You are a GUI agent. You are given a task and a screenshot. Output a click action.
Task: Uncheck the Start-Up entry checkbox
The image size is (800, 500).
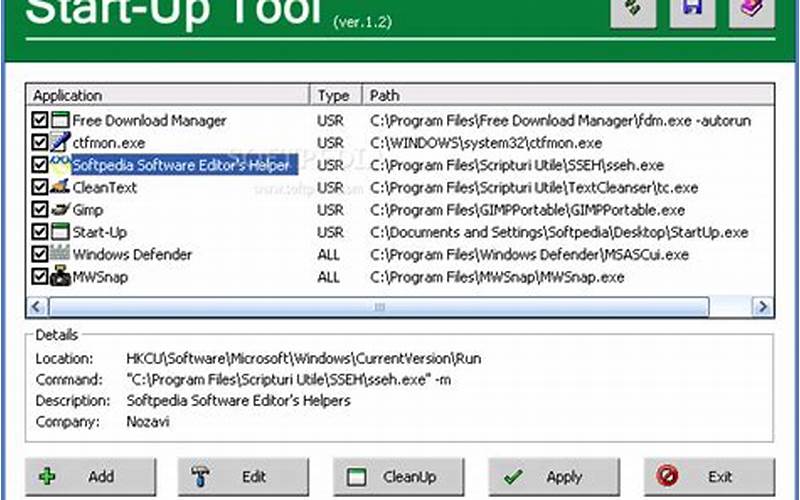[39, 232]
